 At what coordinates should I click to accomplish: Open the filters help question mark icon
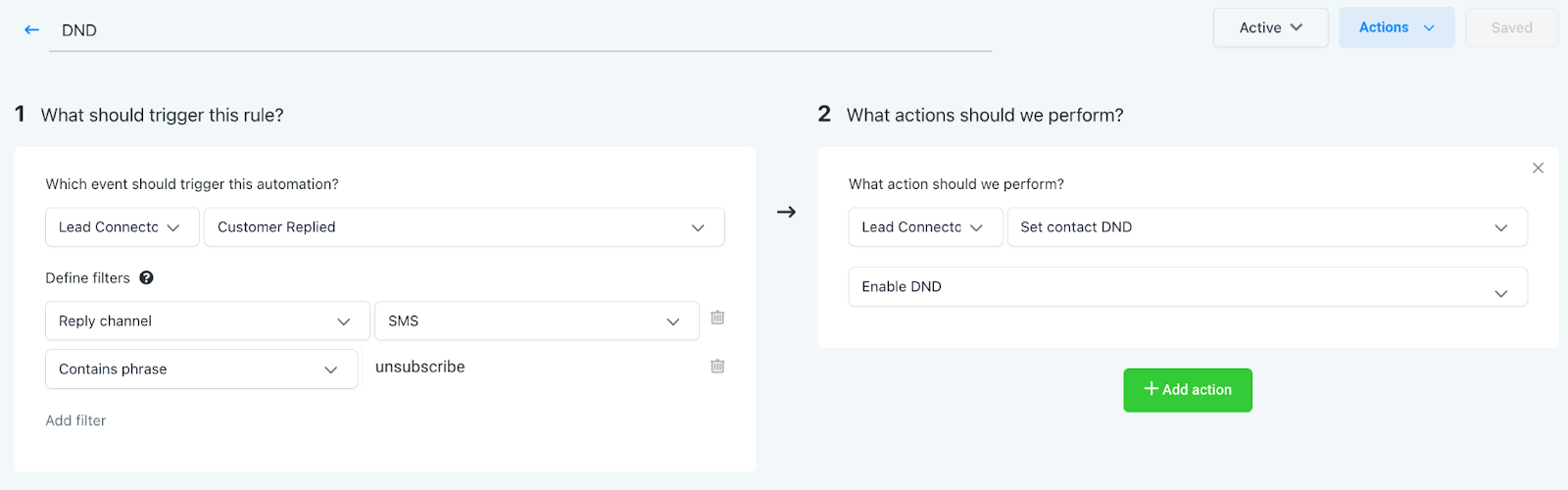[x=146, y=278]
